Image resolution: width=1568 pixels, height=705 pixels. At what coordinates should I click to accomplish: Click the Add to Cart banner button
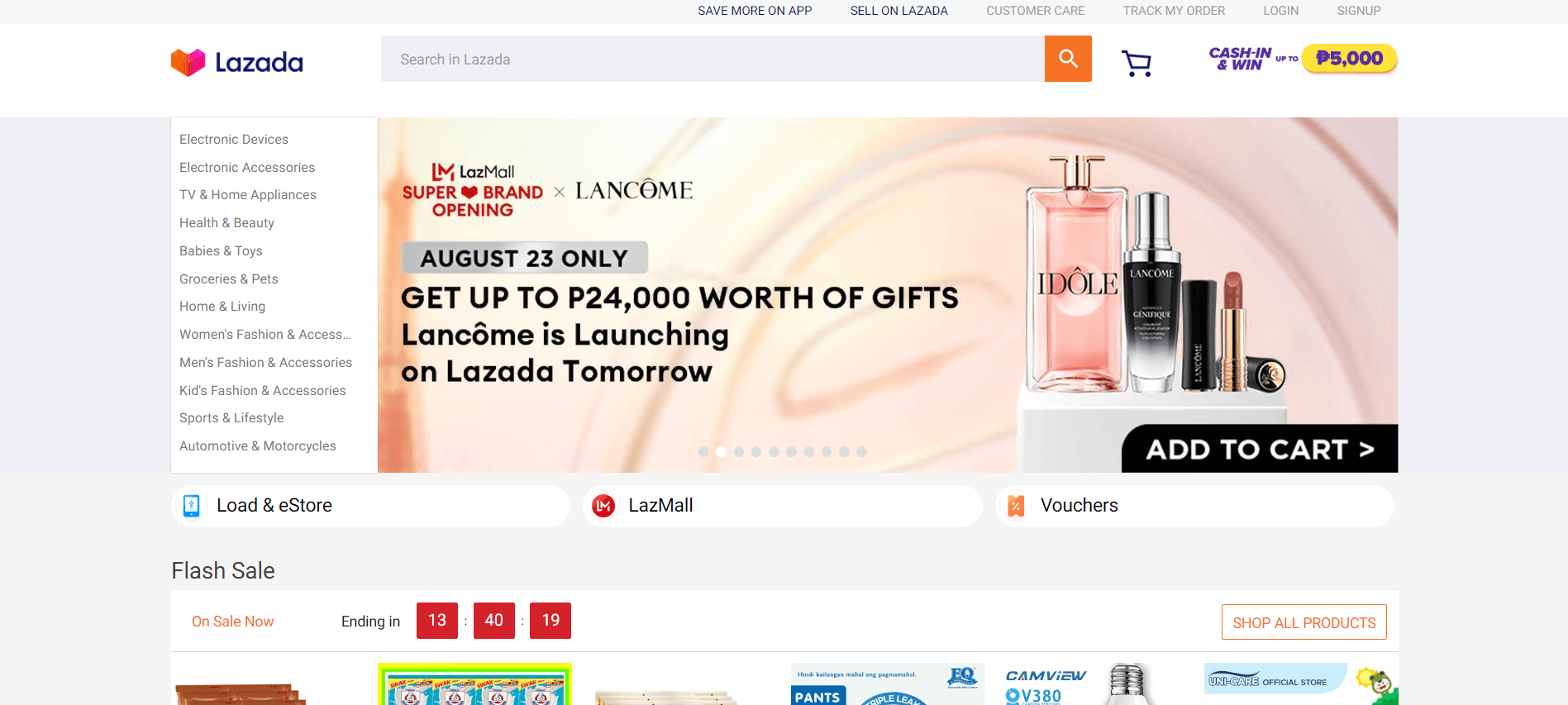click(1260, 449)
